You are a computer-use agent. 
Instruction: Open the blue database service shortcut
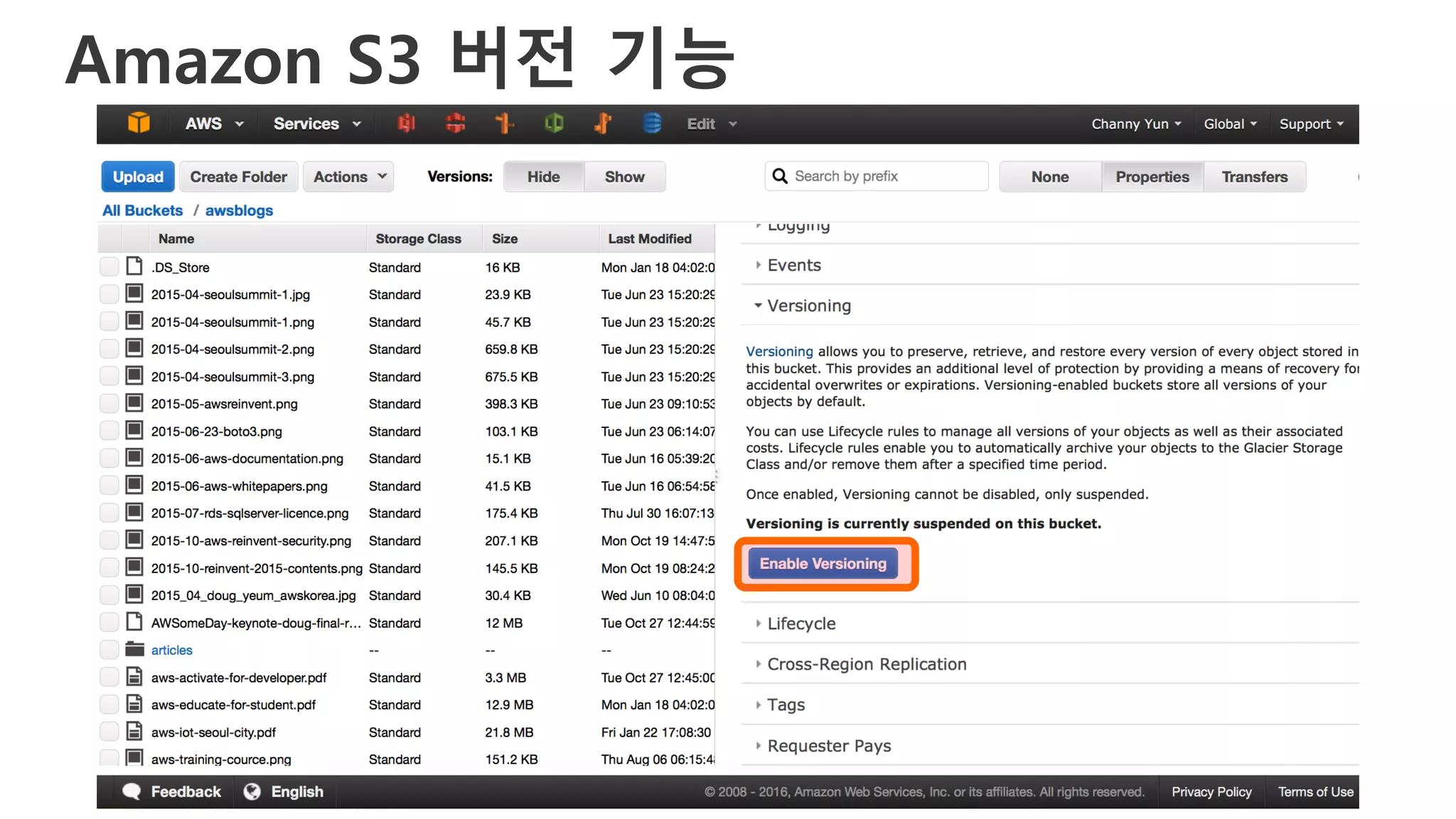point(652,124)
